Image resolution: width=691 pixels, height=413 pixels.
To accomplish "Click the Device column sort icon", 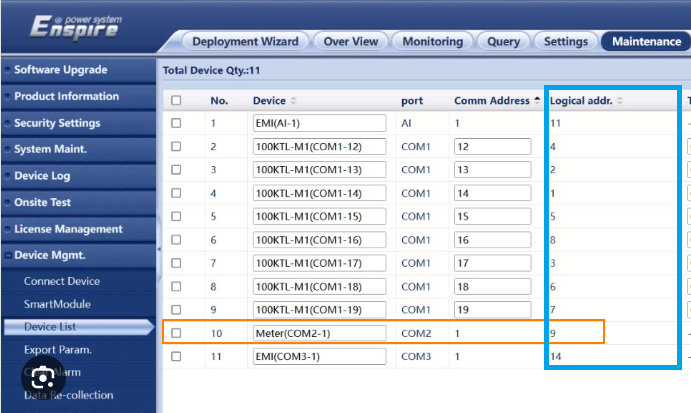I will click(x=293, y=101).
